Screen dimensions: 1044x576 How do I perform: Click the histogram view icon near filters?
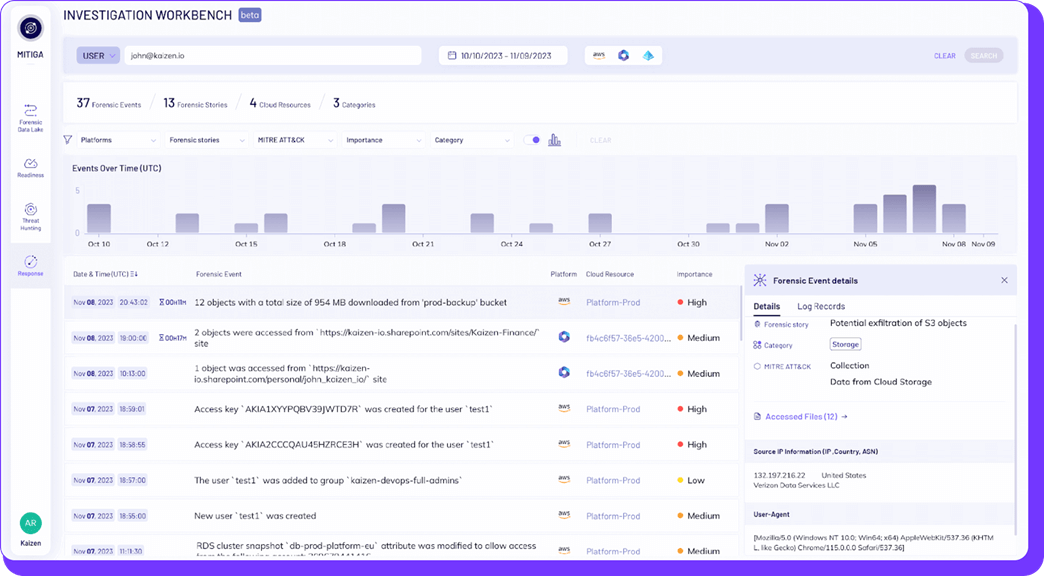pyautogui.click(x=556, y=140)
